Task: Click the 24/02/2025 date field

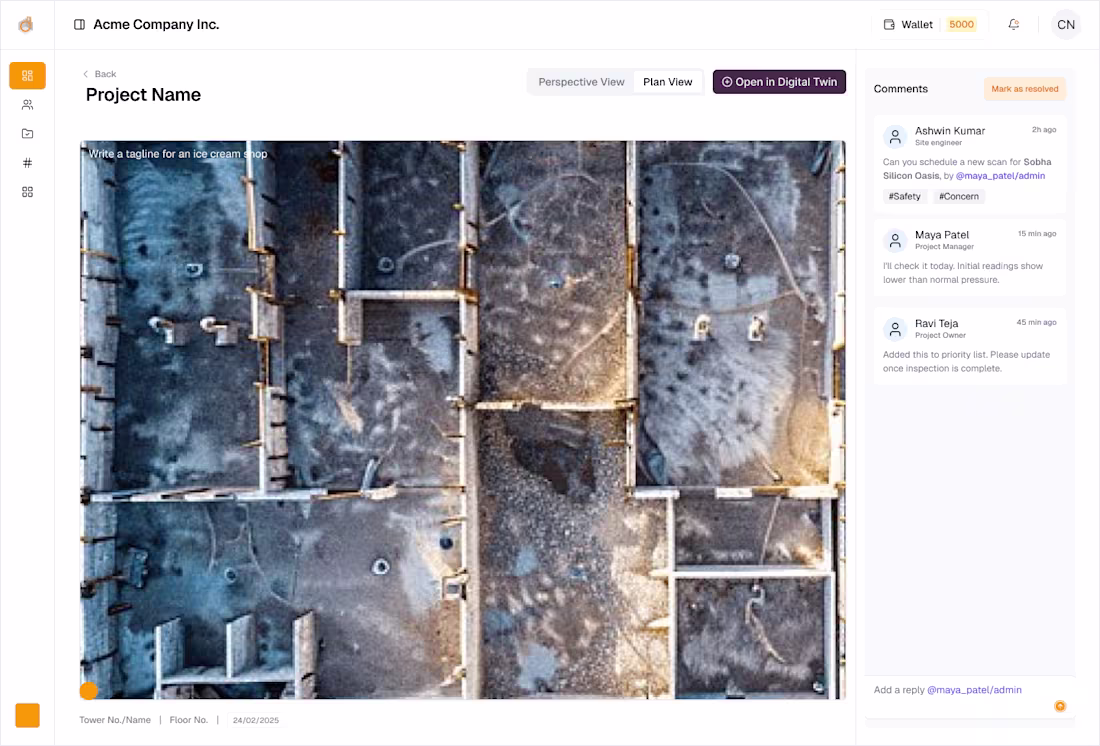Action: (255, 720)
